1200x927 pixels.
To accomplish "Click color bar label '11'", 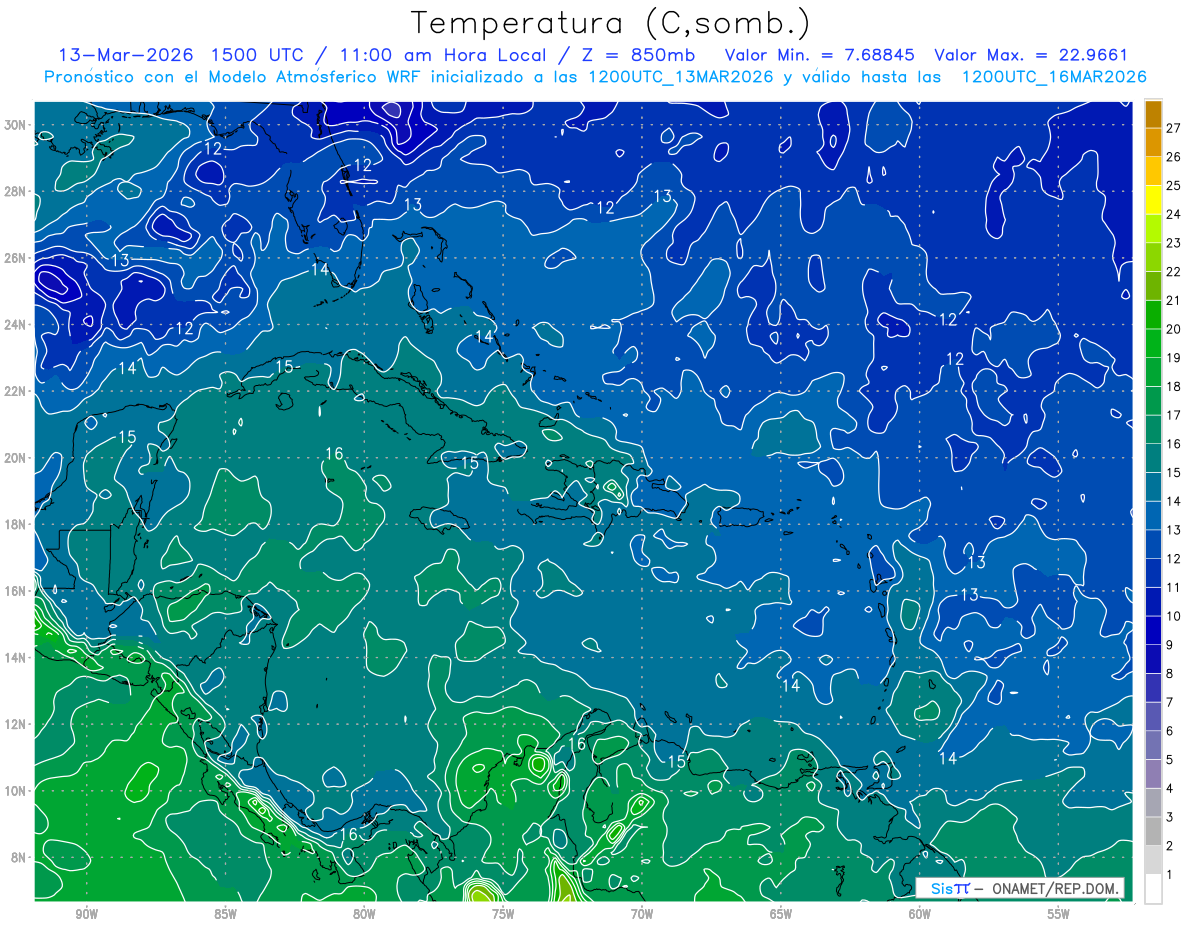I will (x=1174, y=587).
